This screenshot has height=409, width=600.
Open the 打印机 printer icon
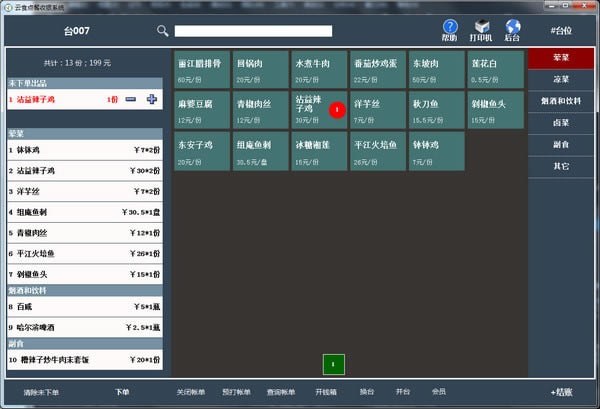pos(482,27)
